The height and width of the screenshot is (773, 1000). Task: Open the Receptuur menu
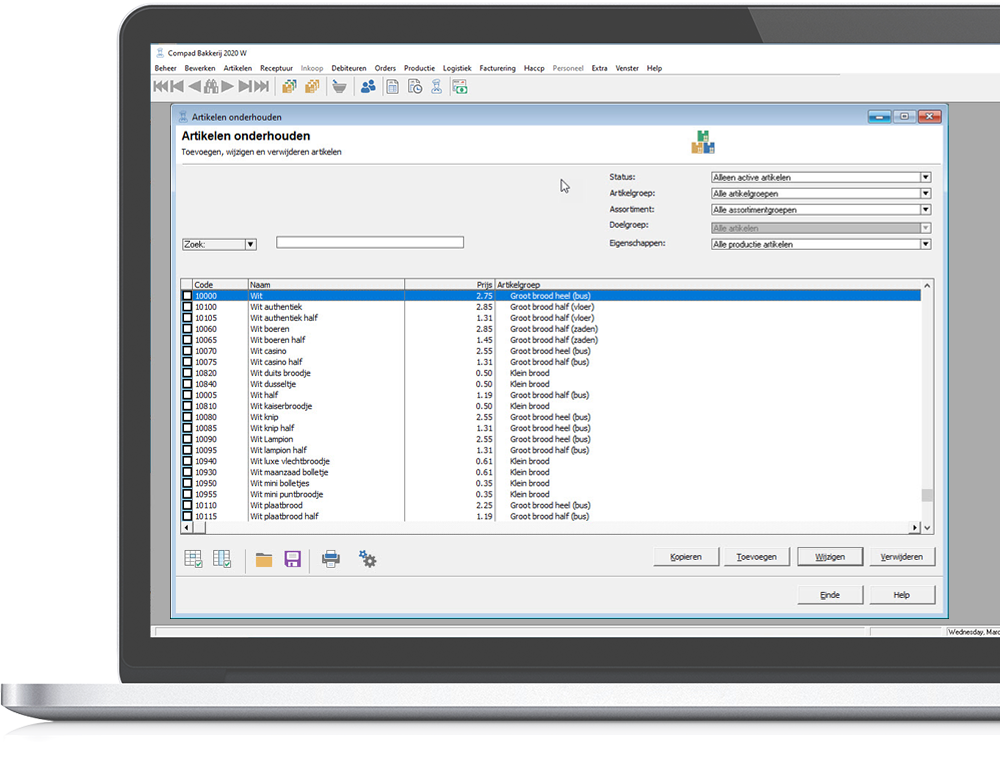[276, 68]
